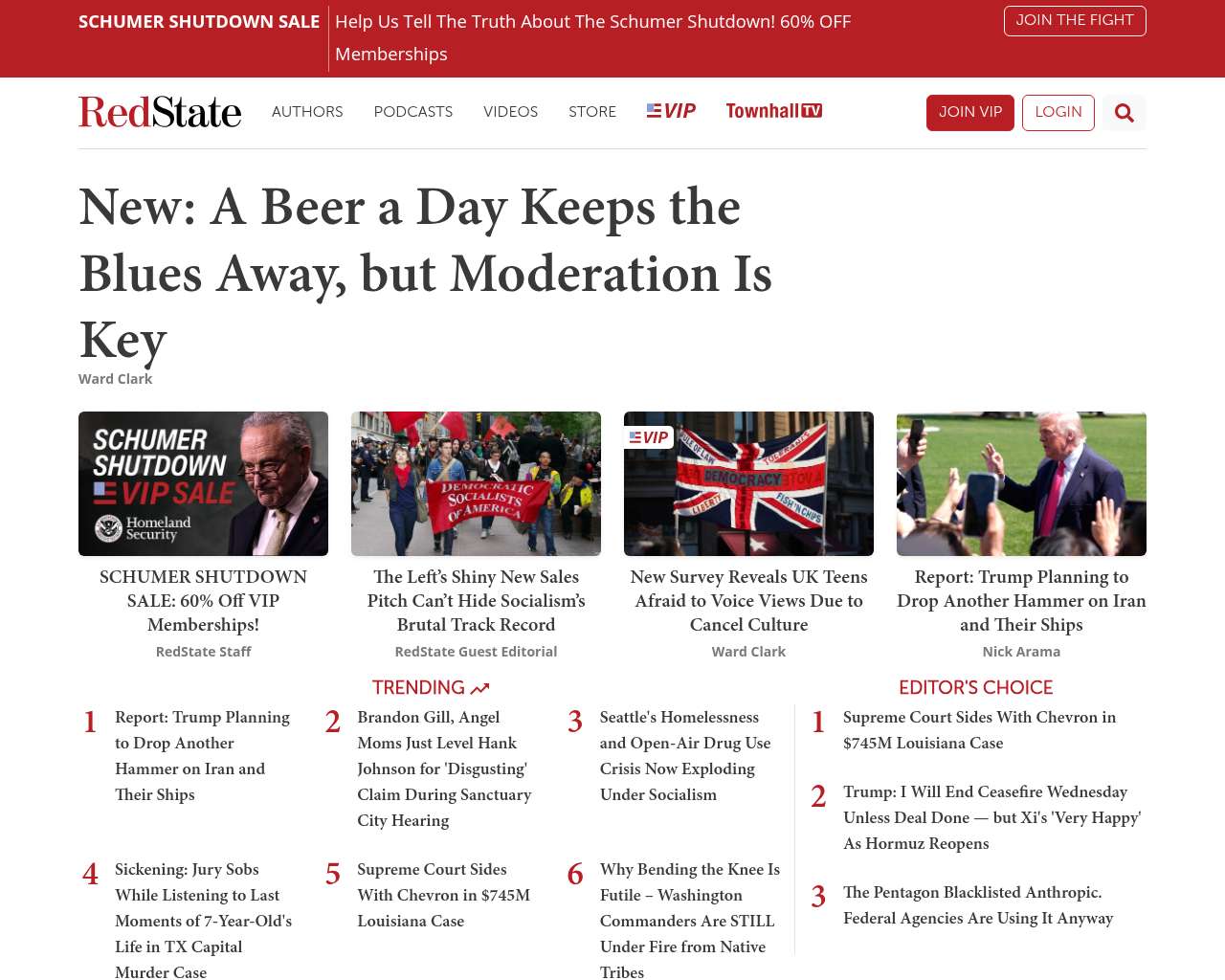The height and width of the screenshot is (980, 1225).
Task: Open the Videos section
Action: coord(511,112)
